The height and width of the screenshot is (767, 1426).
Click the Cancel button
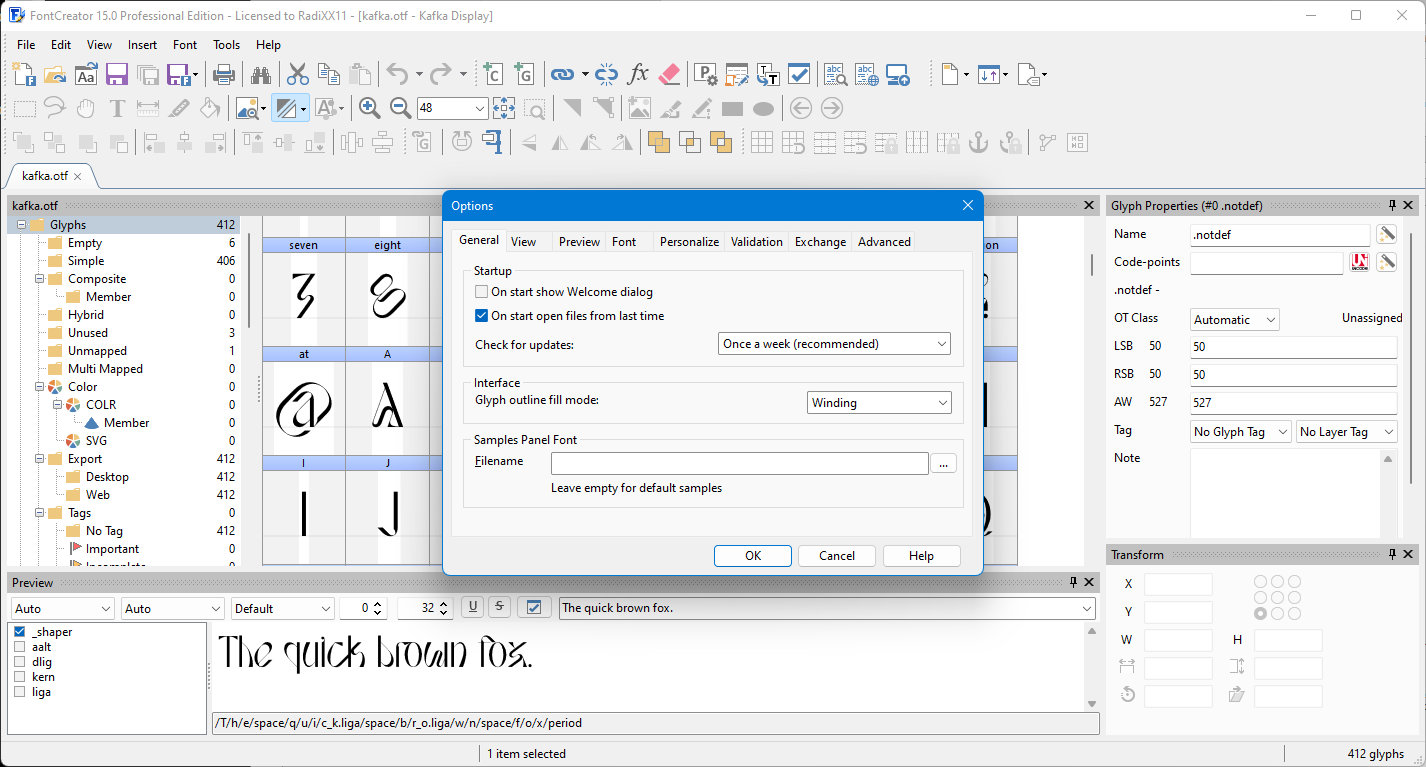[837, 556]
